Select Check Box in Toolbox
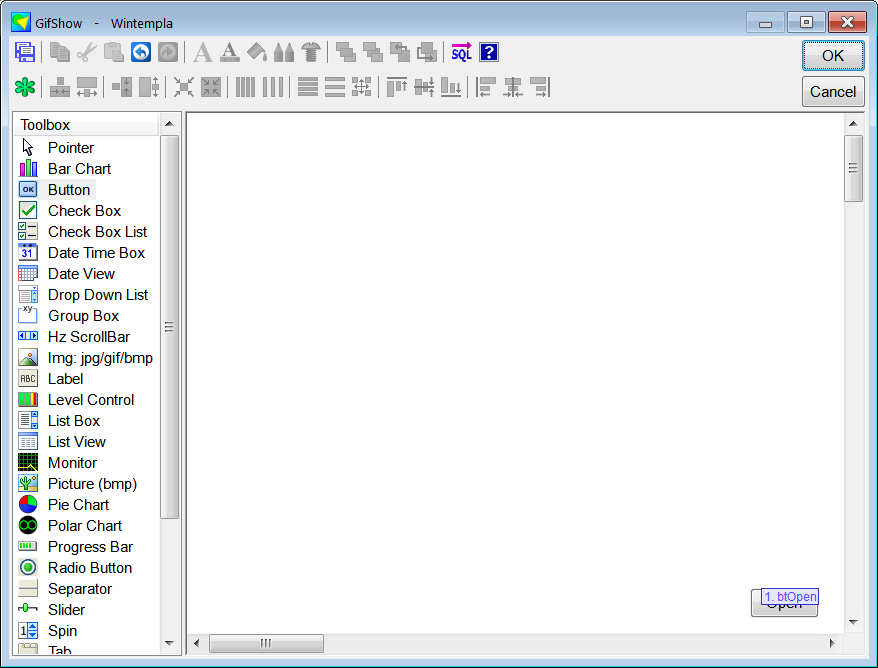Screen dimensions: 878x668 85,211
